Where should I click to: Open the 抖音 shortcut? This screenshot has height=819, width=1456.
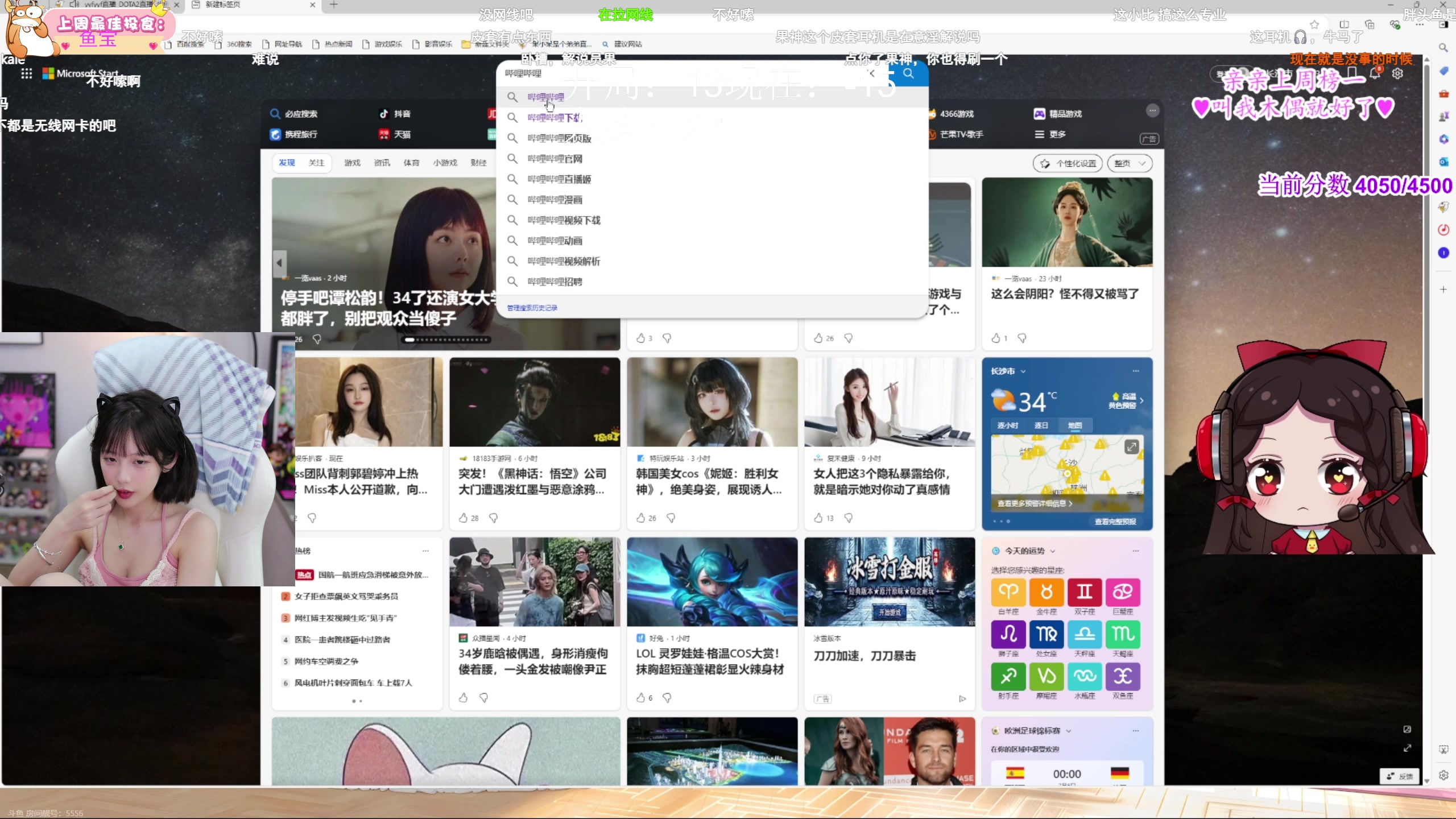click(x=395, y=114)
